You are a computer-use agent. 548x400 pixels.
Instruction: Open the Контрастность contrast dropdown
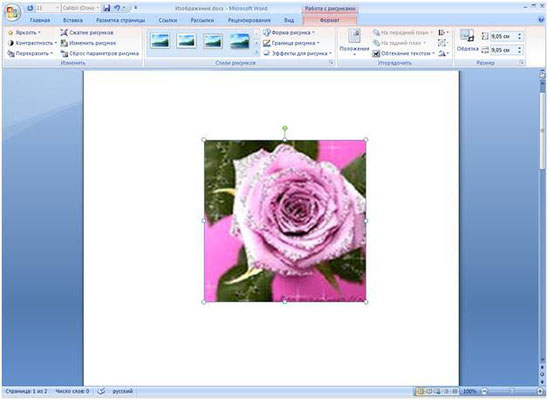[32, 43]
